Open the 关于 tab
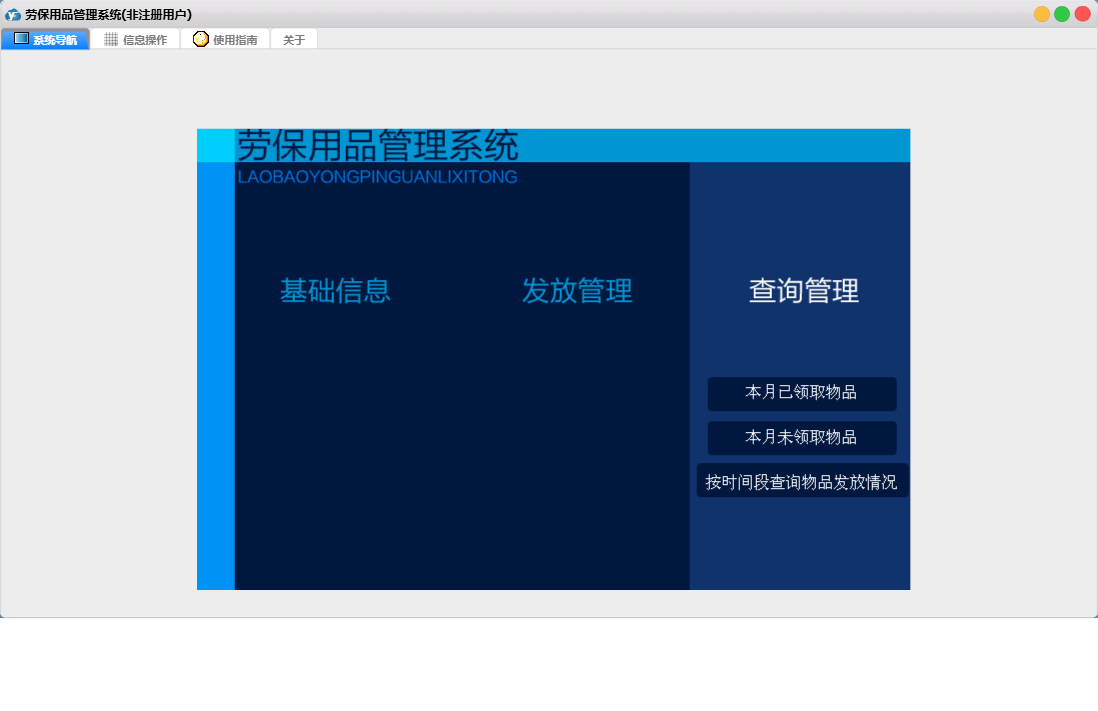Image resolution: width=1098 pixels, height=711 pixels. tap(294, 40)
